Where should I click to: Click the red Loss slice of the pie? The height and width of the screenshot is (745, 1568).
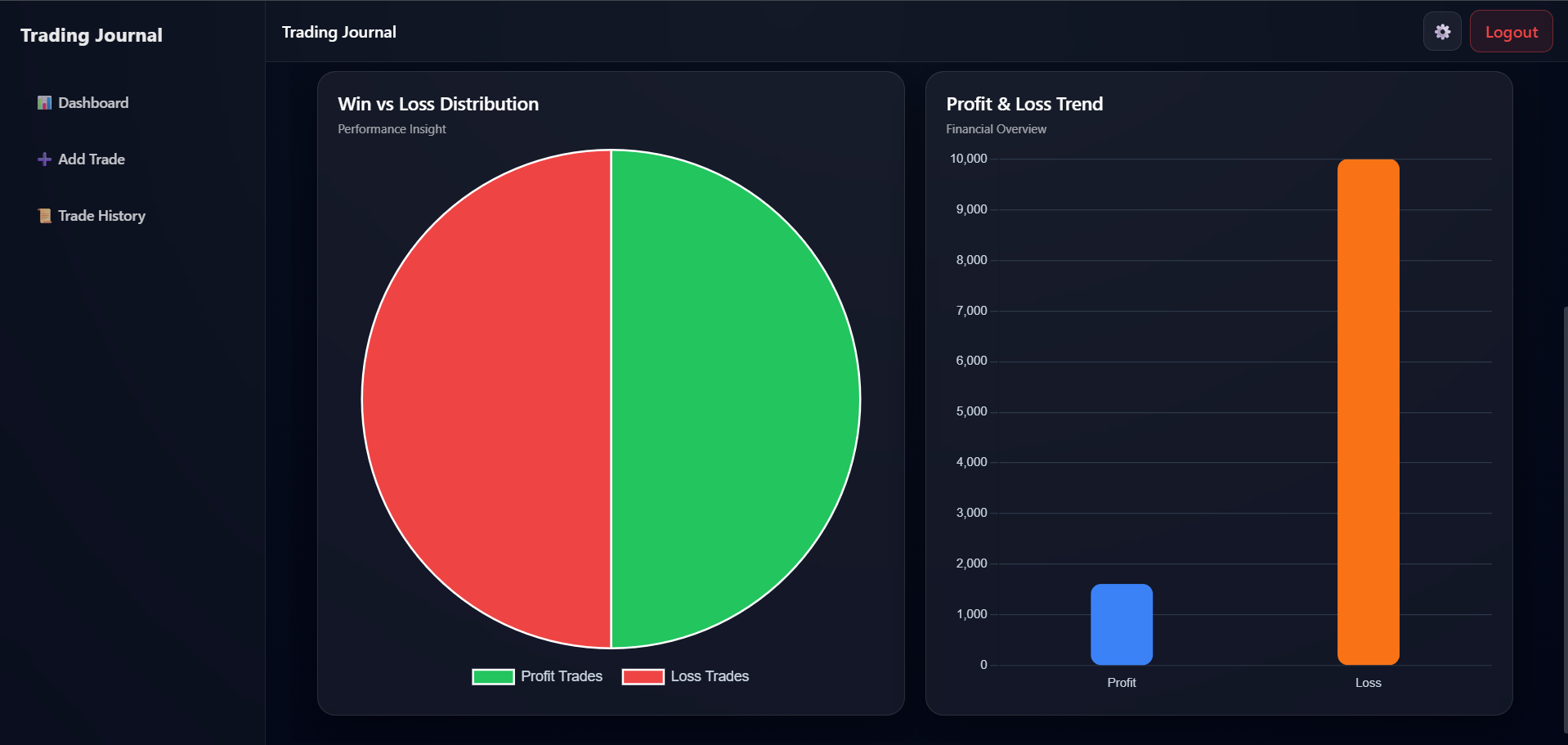pos(486,399)
